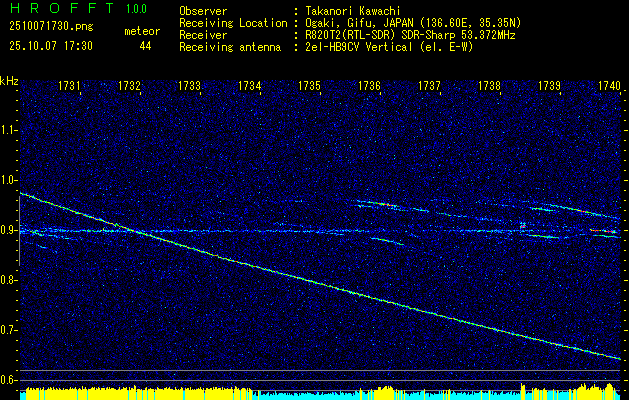Click the Observer field label

point(203,11)
